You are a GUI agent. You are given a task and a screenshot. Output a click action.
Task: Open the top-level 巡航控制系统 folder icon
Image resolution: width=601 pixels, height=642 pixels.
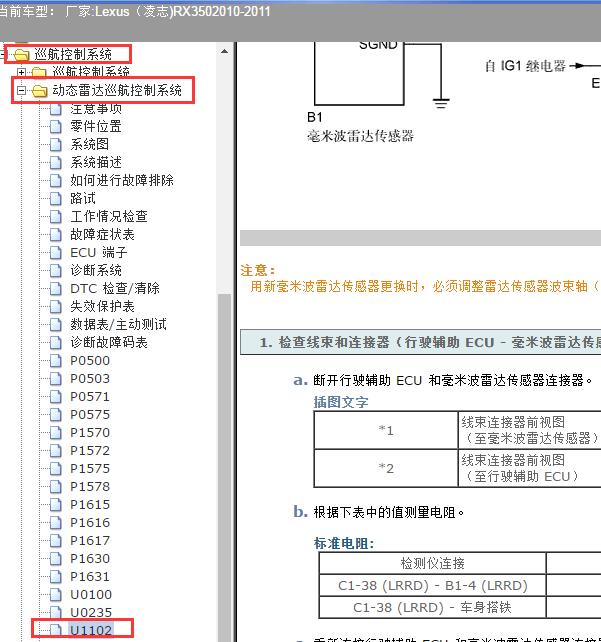(21, 54)
